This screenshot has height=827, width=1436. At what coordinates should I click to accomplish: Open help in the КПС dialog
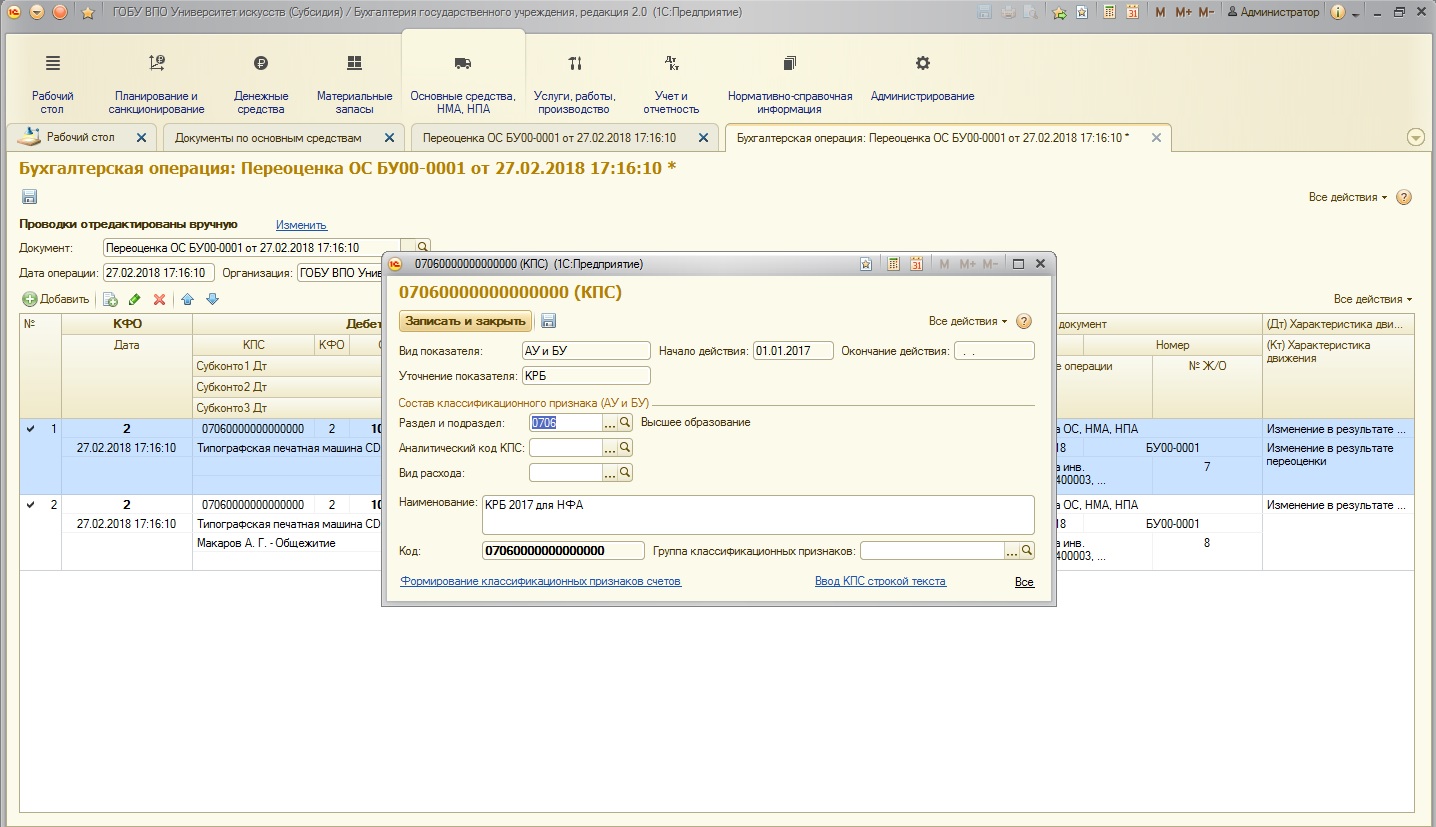point(1024,321)
